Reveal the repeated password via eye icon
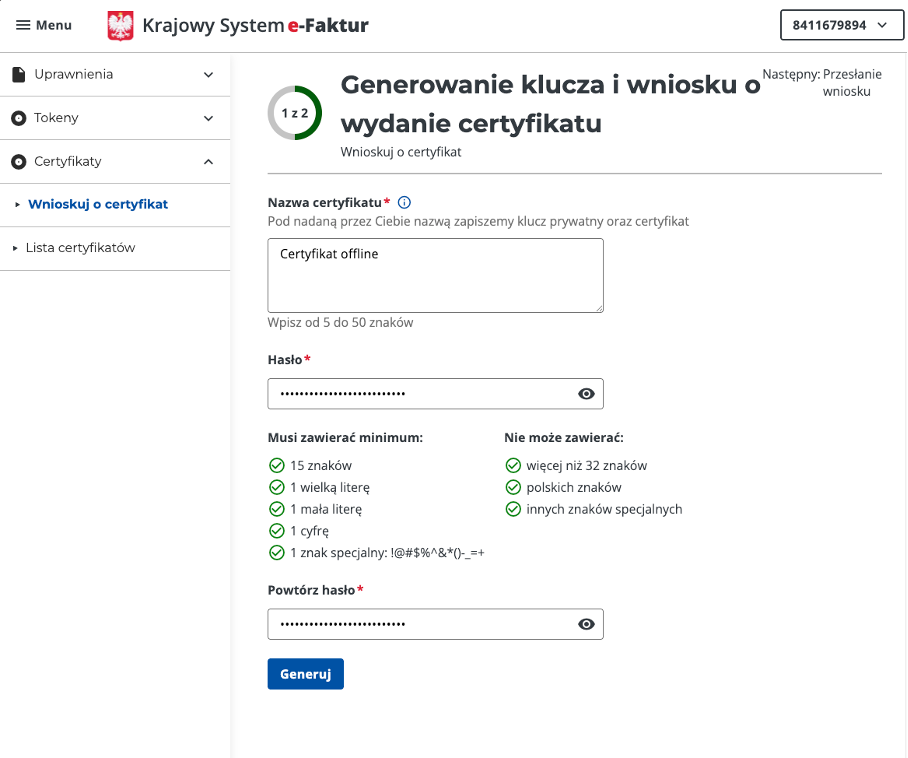 point(586,624)
